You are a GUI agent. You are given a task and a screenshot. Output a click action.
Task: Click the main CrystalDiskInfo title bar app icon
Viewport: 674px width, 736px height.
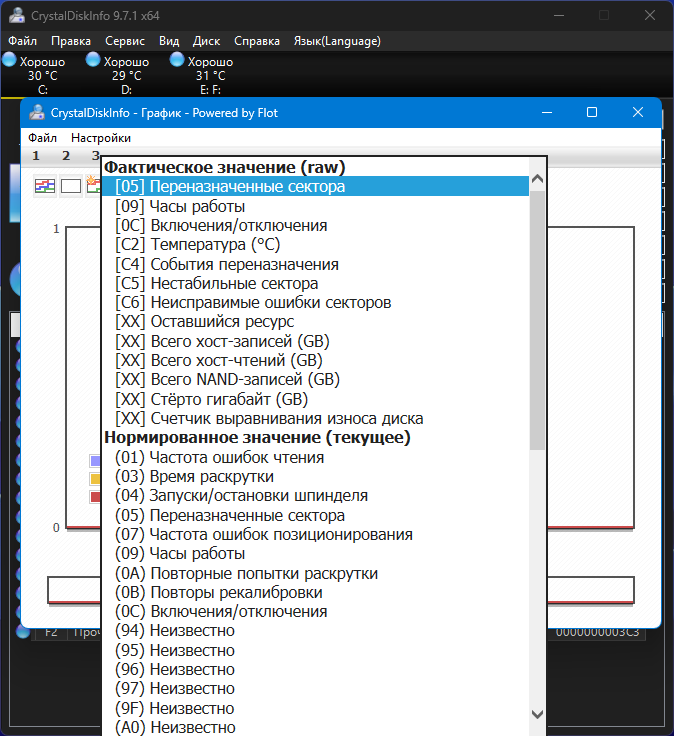(x=17, y=15)
